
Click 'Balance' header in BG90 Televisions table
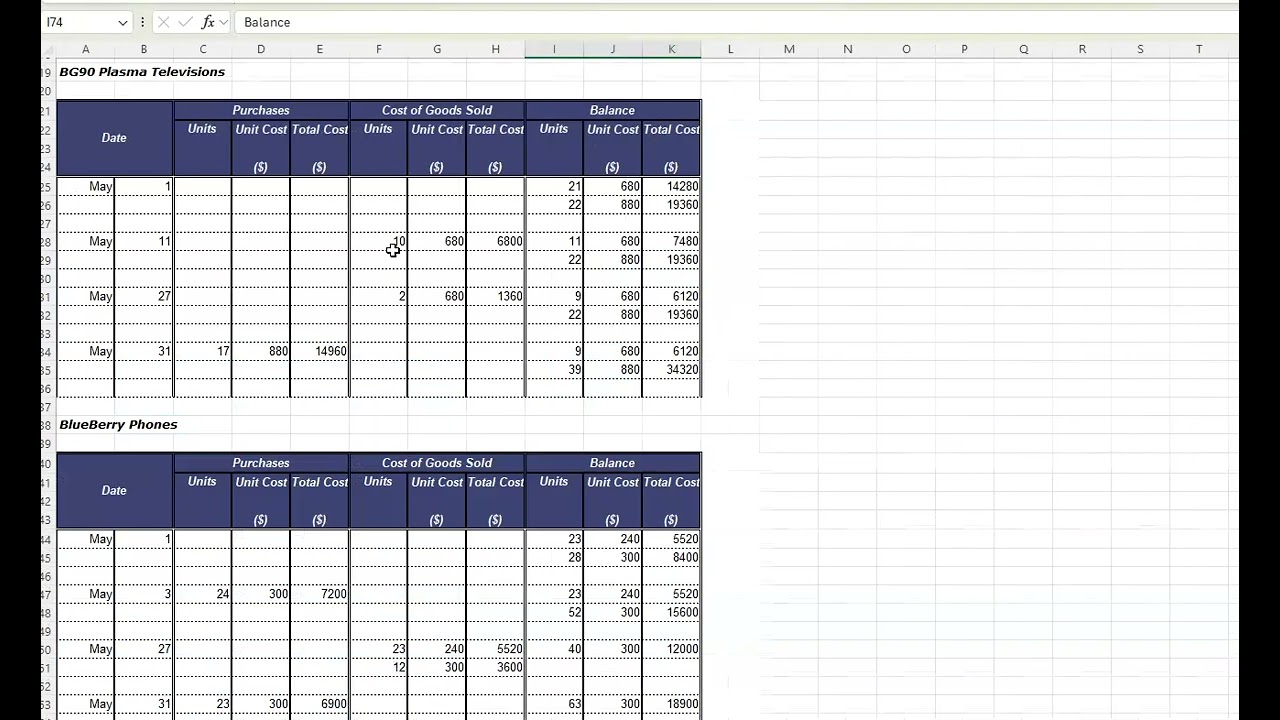click(x=612, y=110)
